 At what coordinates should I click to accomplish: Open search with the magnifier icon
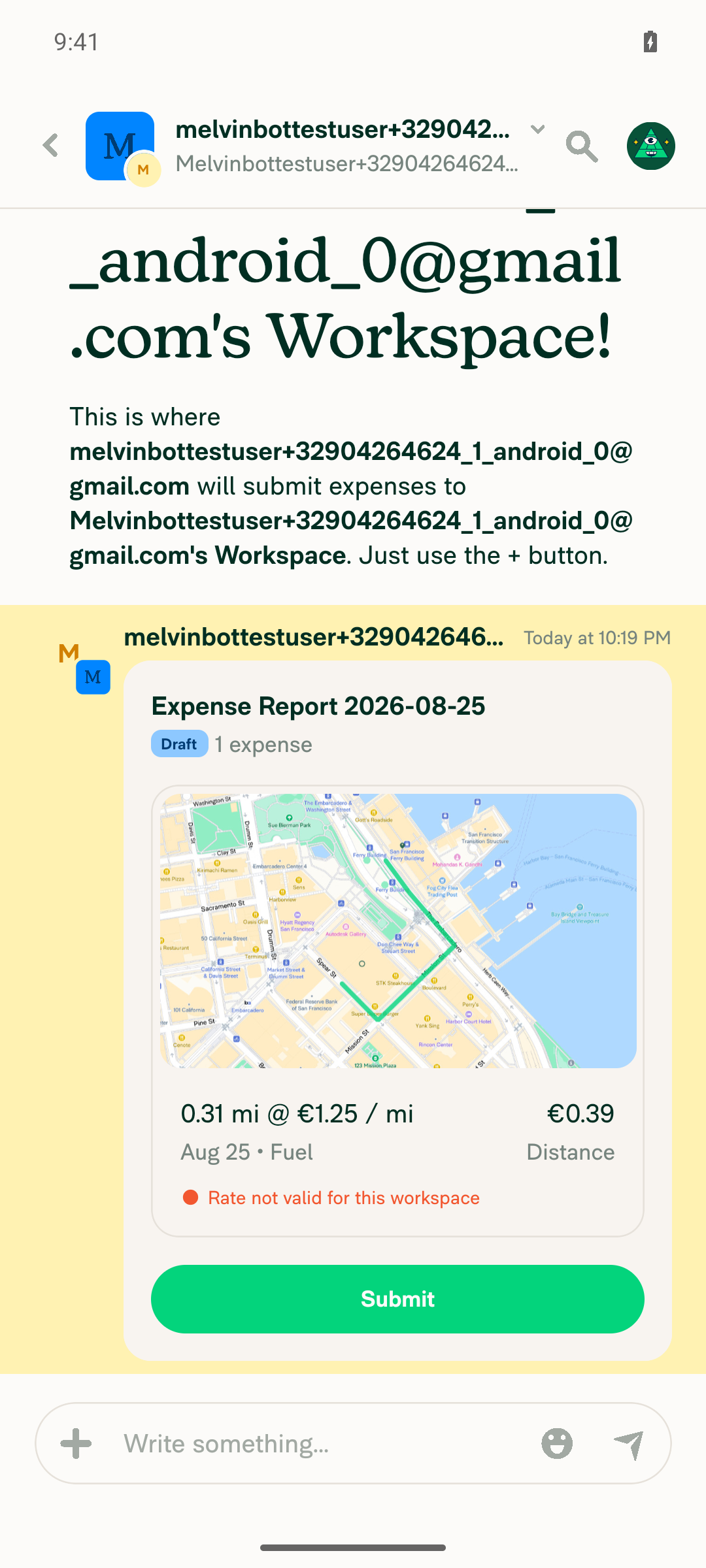tap(582, 146)
